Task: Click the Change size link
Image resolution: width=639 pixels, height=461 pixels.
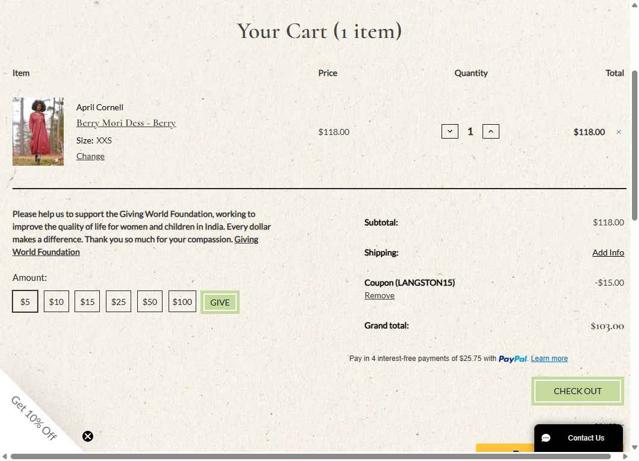Action: 90,157
